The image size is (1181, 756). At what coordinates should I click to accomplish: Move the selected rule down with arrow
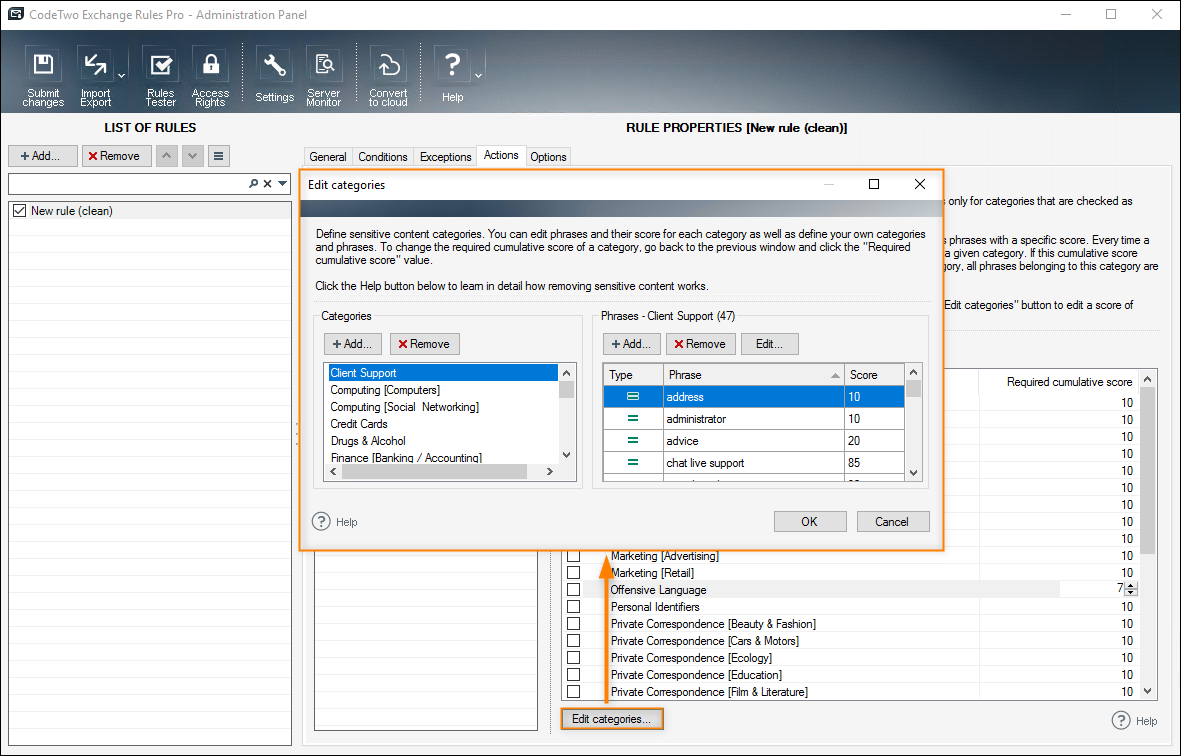coord(193,156)
